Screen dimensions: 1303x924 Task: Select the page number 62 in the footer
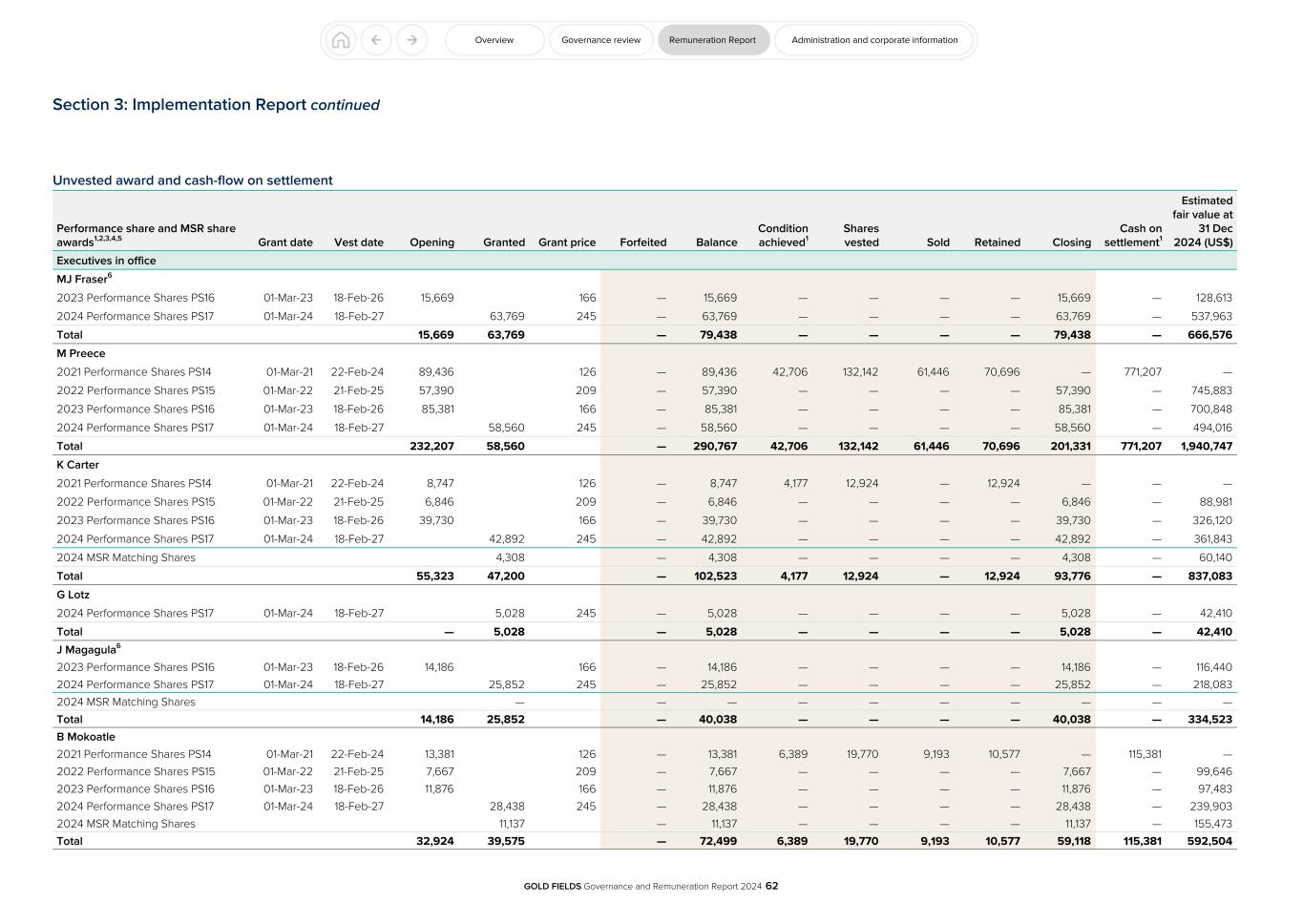[772, 886]
